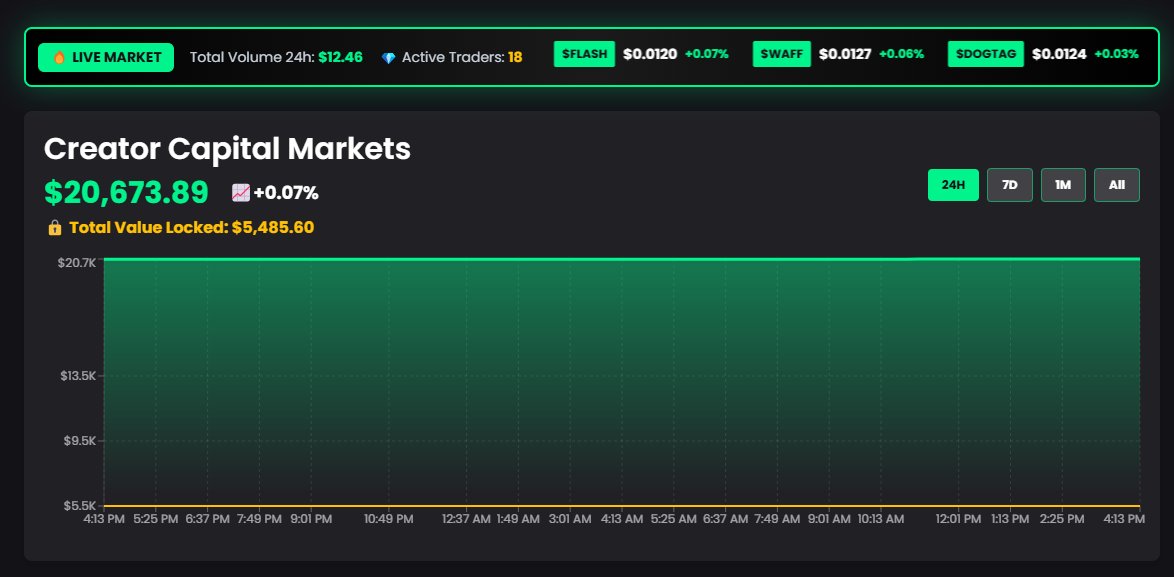Click the $FLASH +0.07% change in ticker
The height and width of the screenshot is (577, 1174).
(706, 54)
